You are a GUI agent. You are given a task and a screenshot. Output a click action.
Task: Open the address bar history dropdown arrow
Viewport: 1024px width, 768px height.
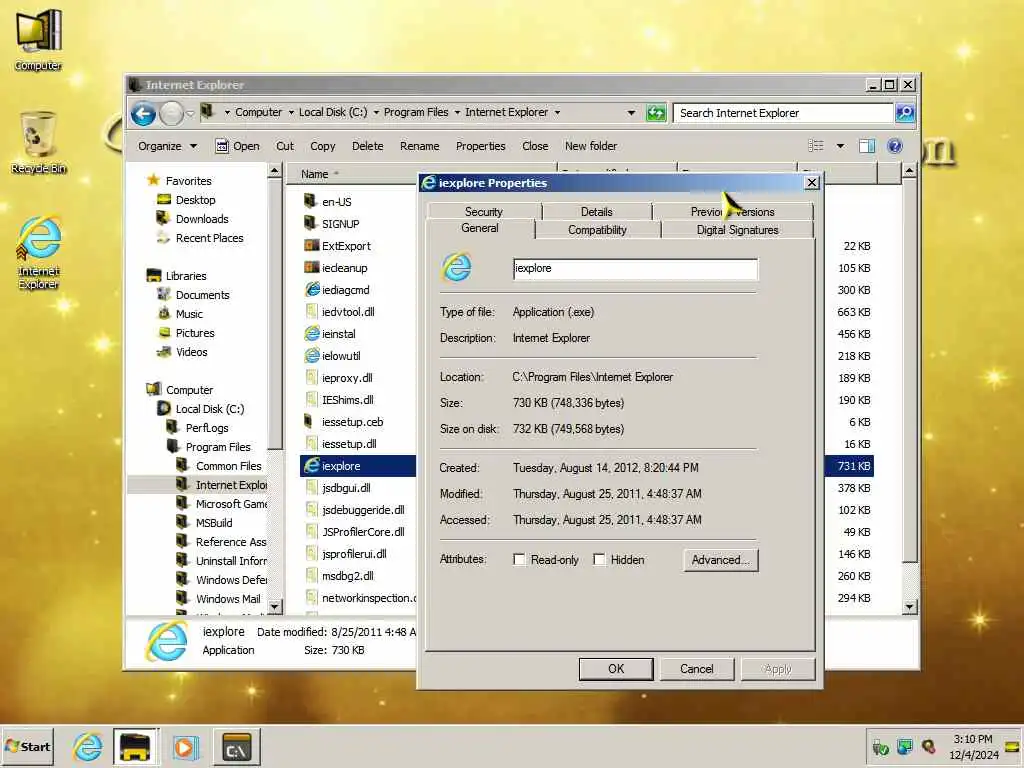(x=631, y=112)
